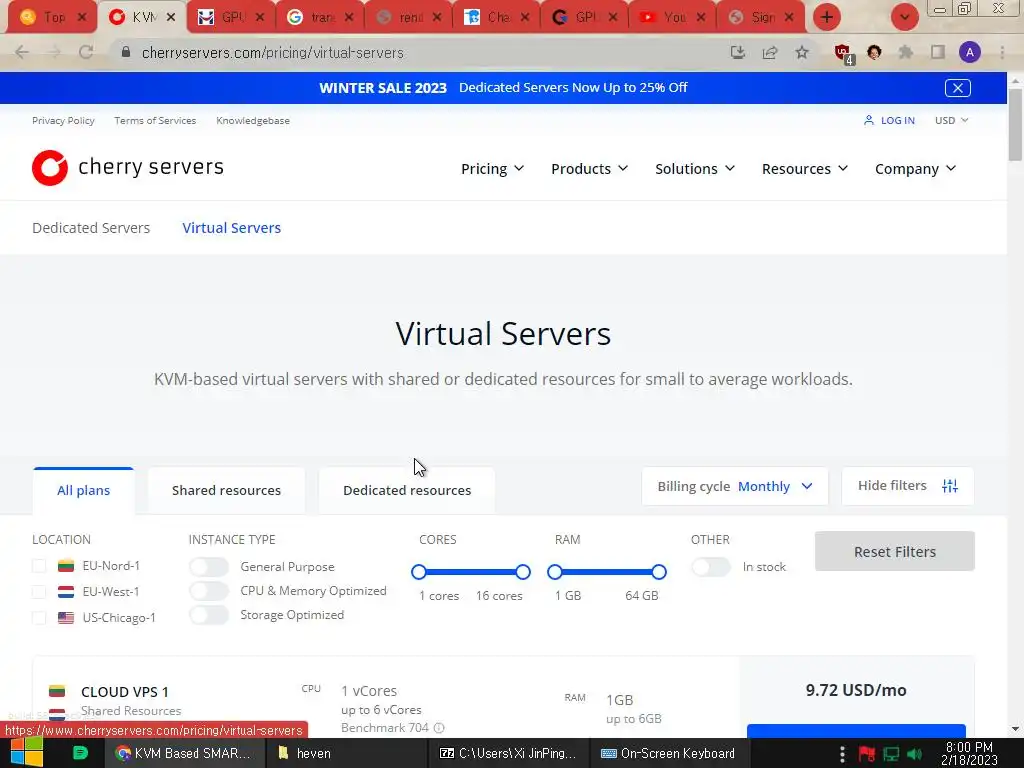Toggle General Purpose instance type

(x=209, y=567)
